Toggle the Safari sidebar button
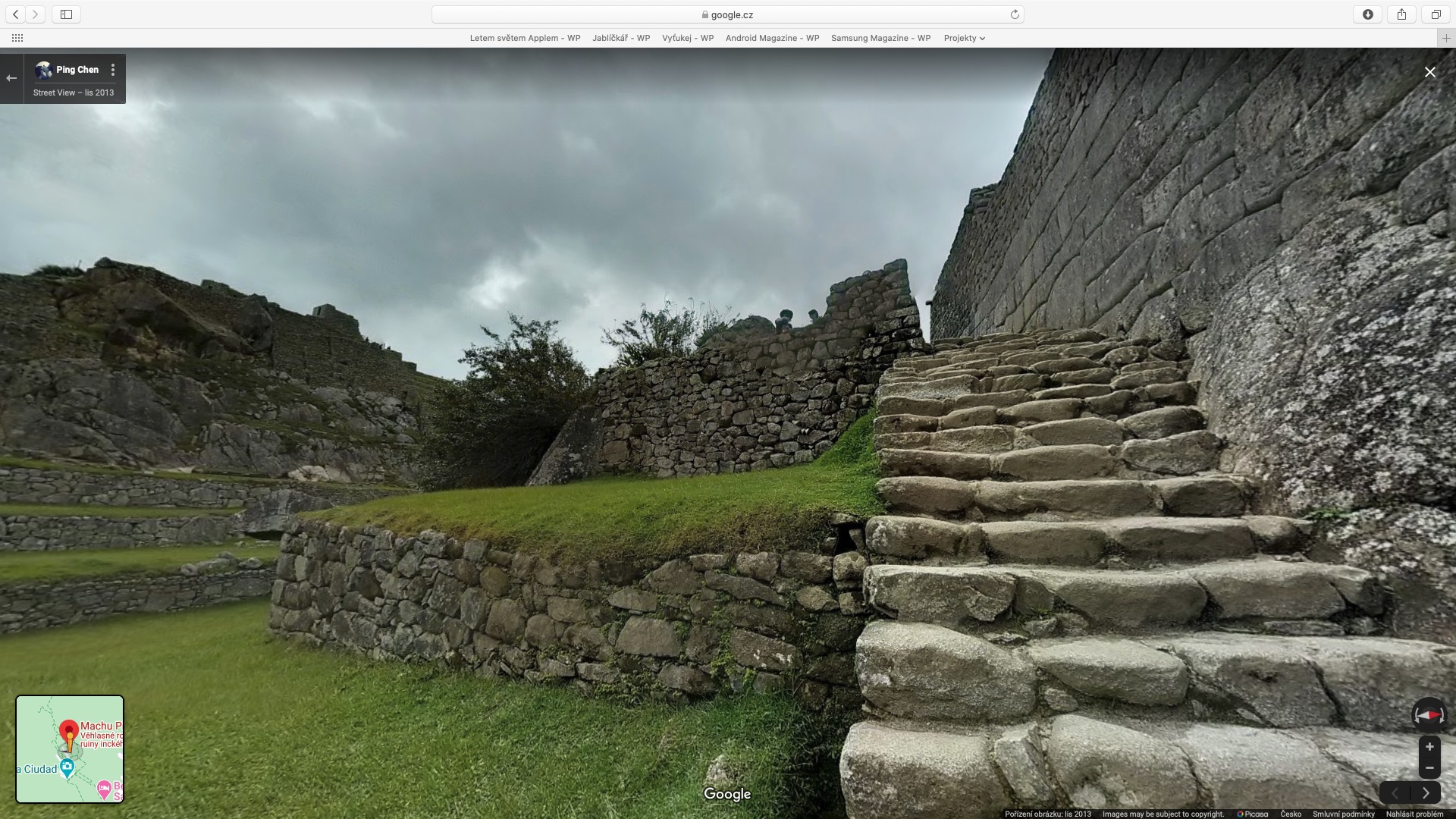The image size is (1456, 819). [x=66, y=14]
